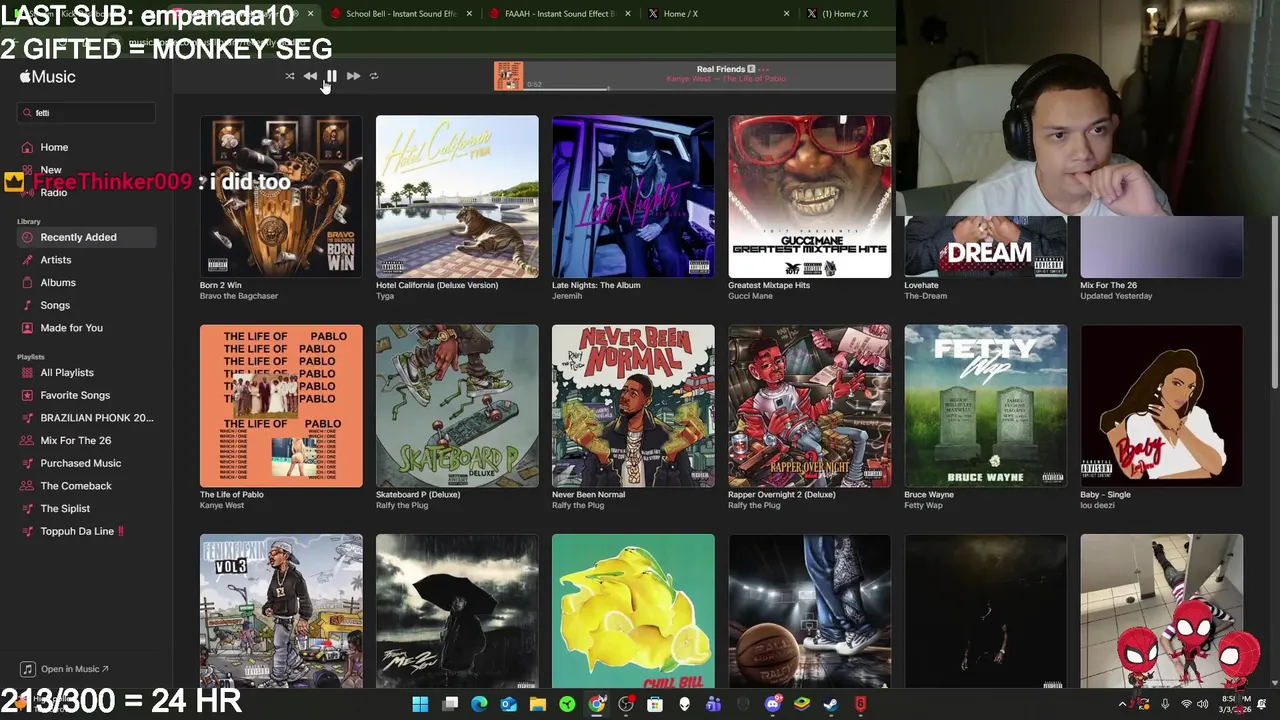Viewport: 1280px width, 720px height.
Task: Click the Jeremih artist link
Action: 567,296
